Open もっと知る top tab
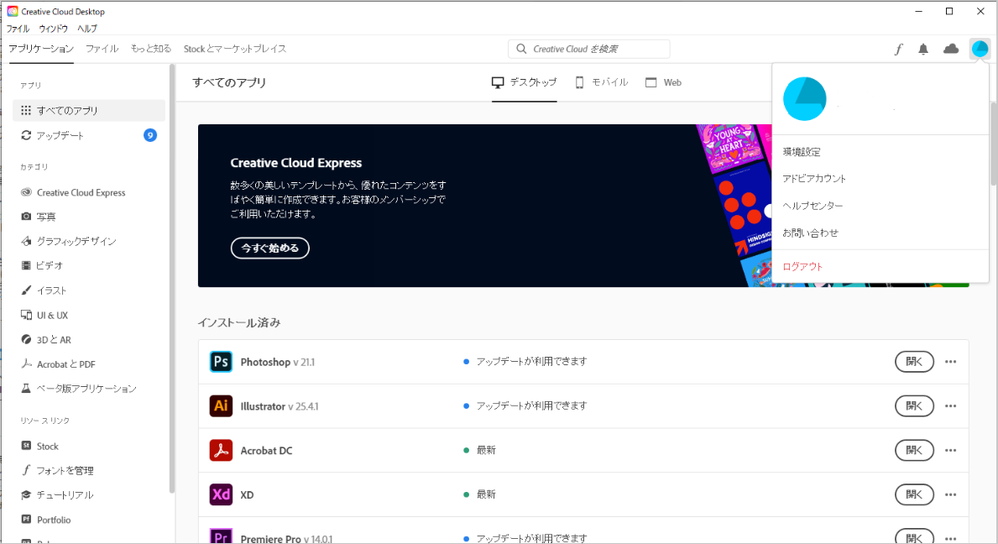This screenshot has width=998, height=544. pos(151,49)
